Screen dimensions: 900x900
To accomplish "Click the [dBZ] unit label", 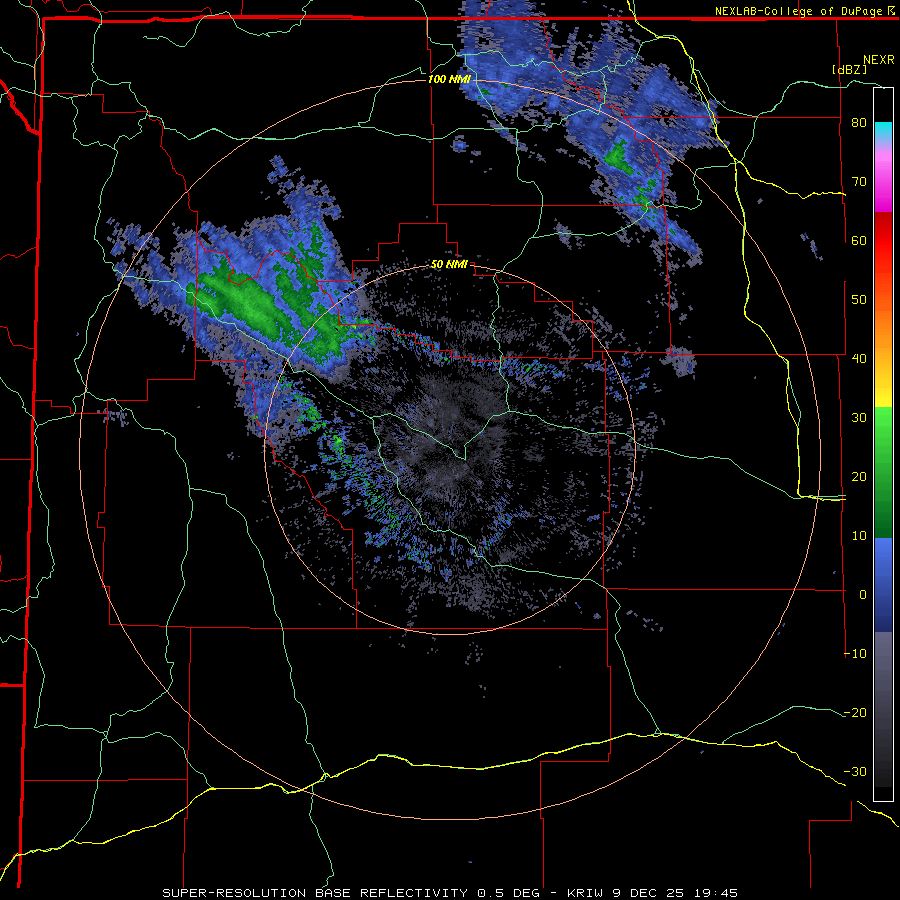I will pyautogui.click(x=850, y=69).
